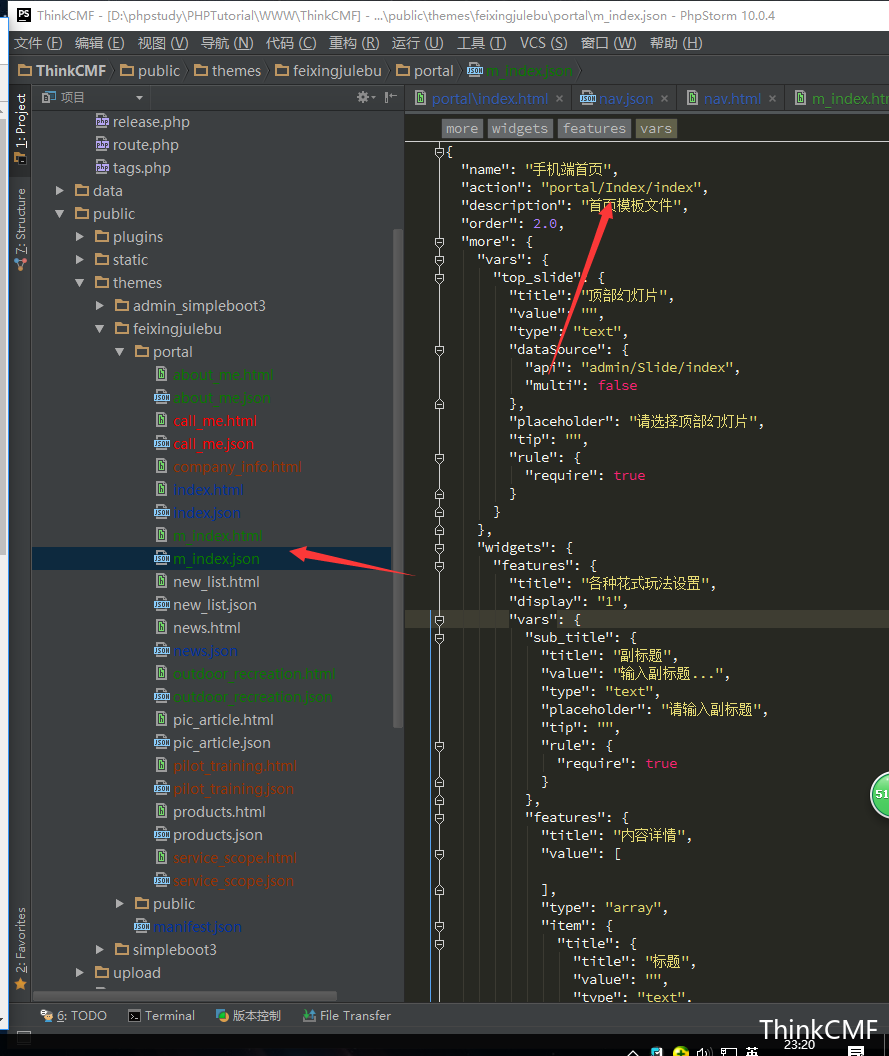889x1056 pixels.
Task: Fold the "top_slide" block in gutter
Action: pyautogui.click(x=439, y=277)
